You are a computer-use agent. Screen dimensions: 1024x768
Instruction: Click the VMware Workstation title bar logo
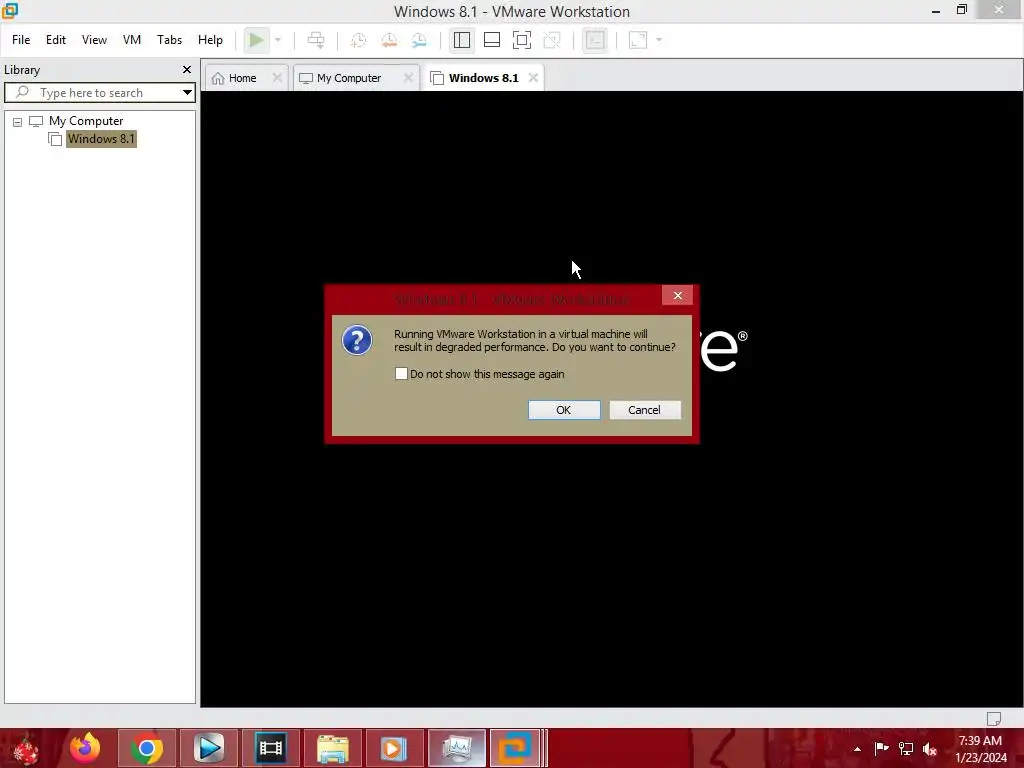(x=10, y=11)
